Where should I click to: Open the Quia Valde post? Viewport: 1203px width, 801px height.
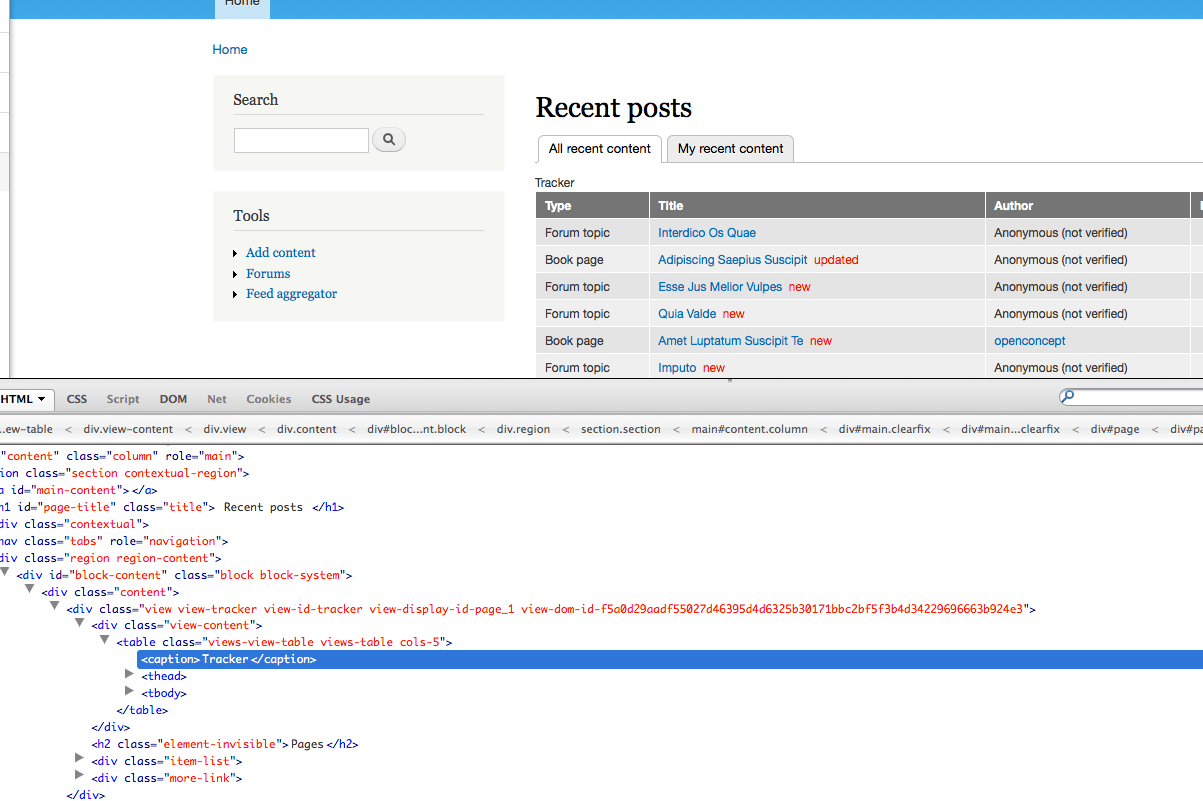pos(687,314)
